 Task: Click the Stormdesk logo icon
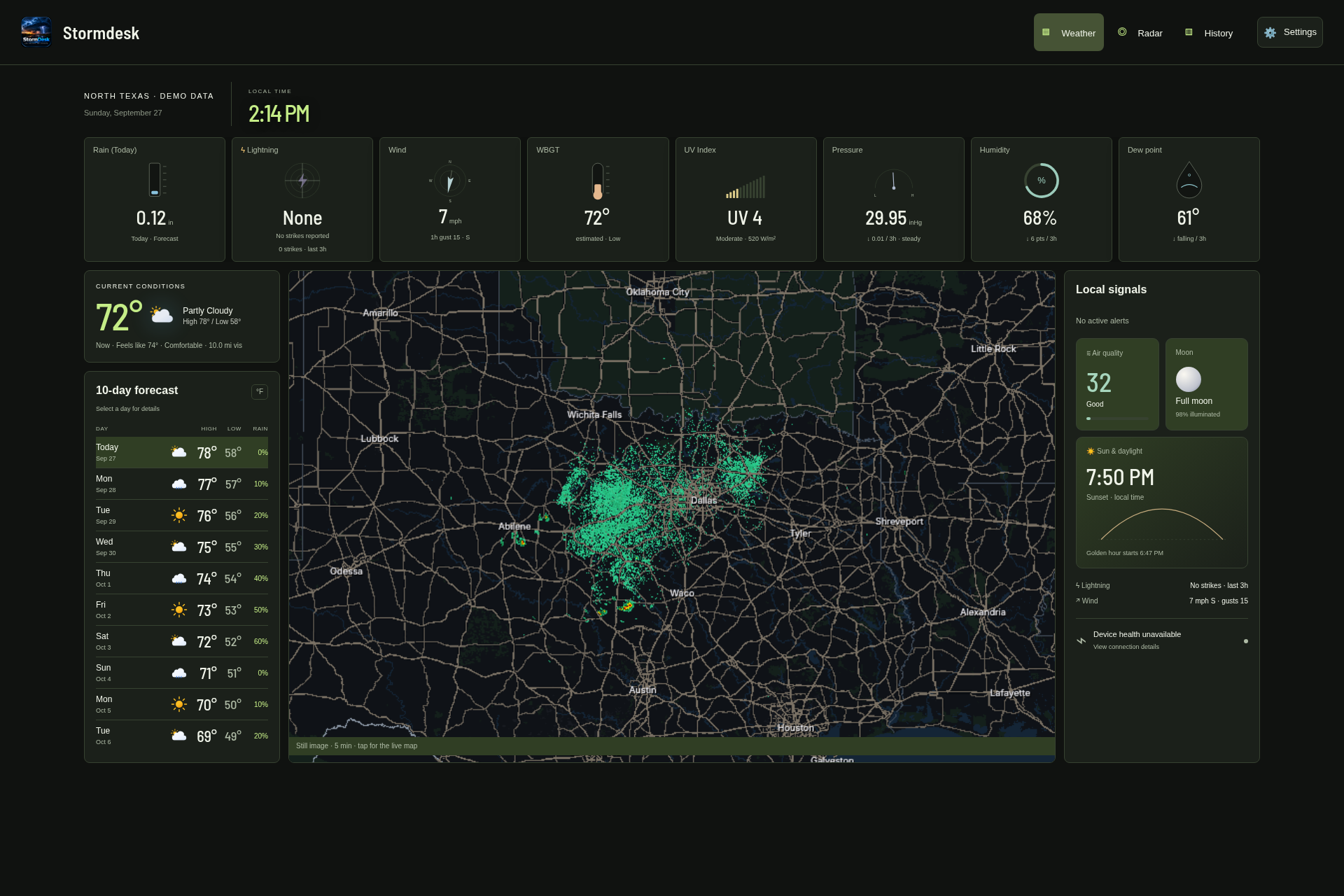point(36,32)
